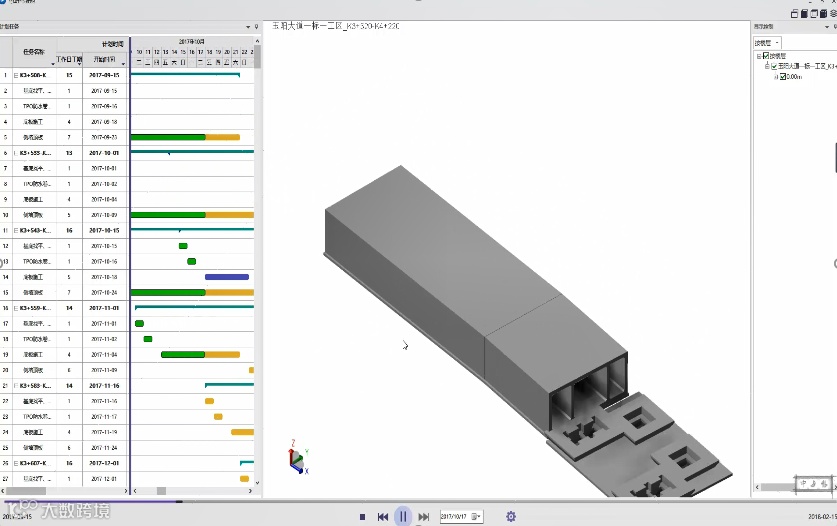
Task: Collapse task group in row 6
Action: click(15, 153)
